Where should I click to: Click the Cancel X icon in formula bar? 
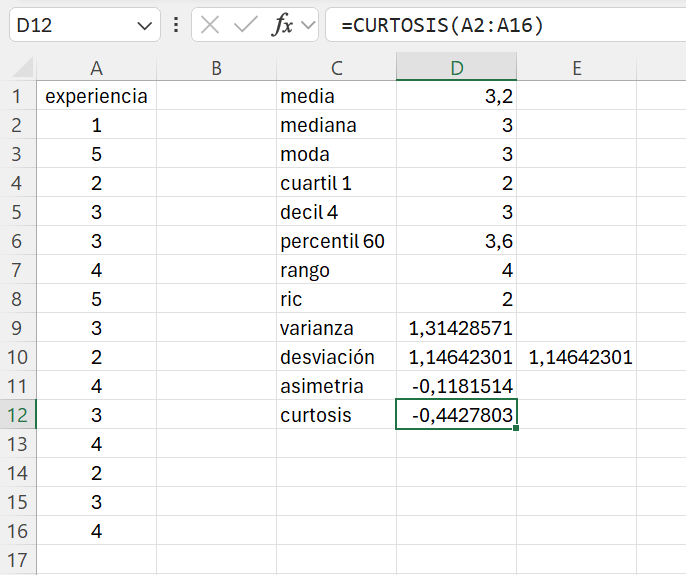[210, 25]
